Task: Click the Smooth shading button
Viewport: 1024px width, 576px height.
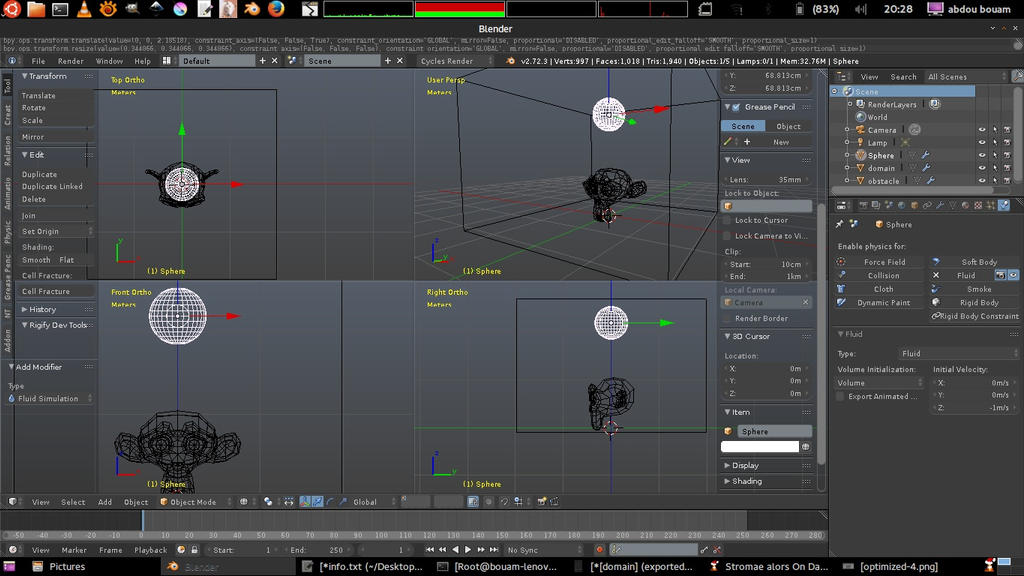Action: (x=37, y=260)
